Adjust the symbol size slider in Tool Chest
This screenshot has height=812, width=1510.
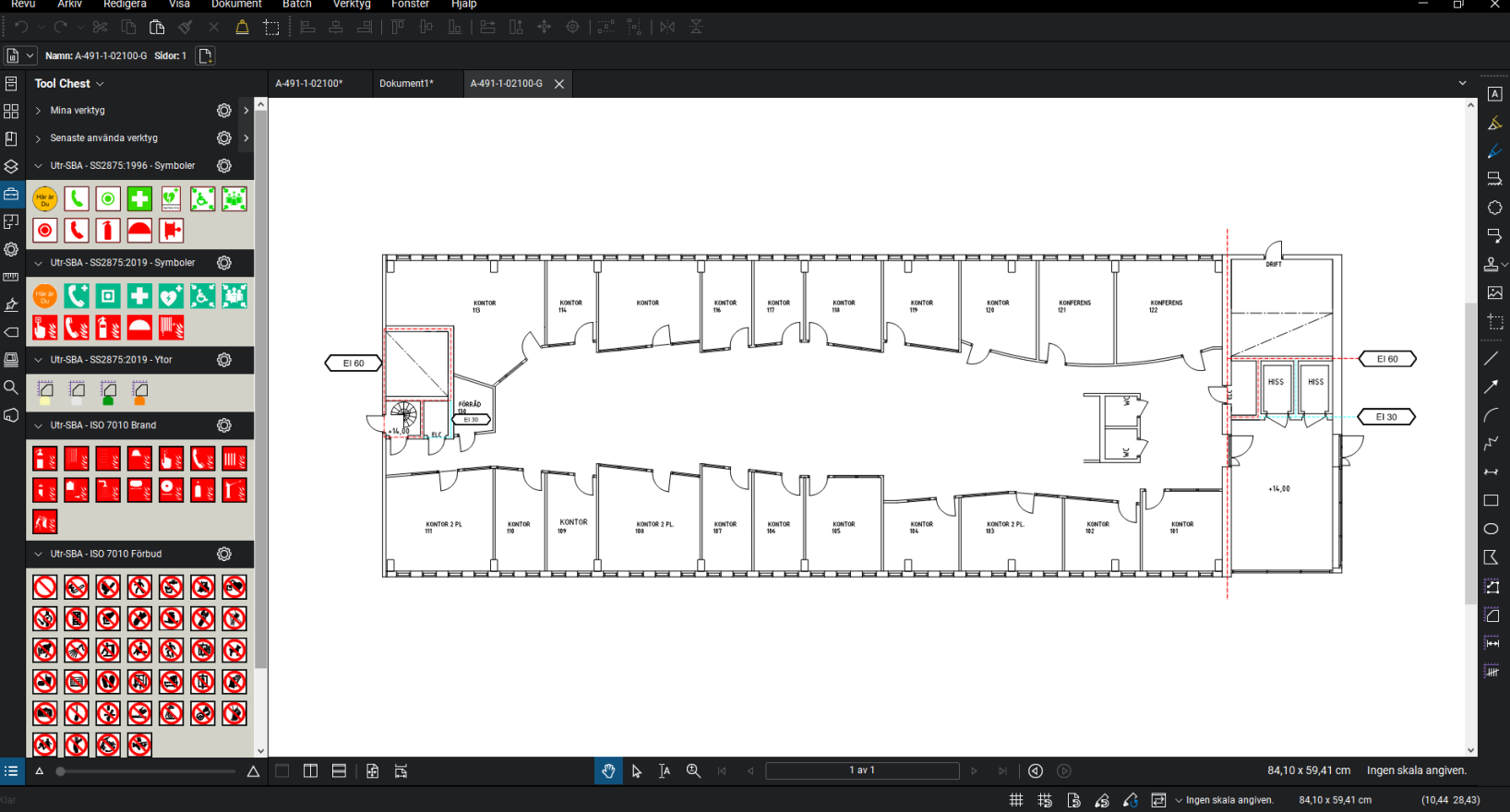61,771
